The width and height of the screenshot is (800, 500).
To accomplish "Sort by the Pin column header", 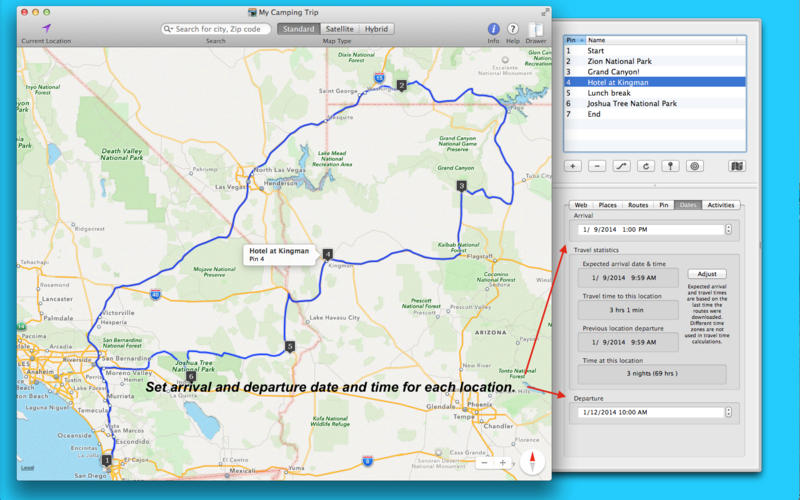I will tap(574, 40).
